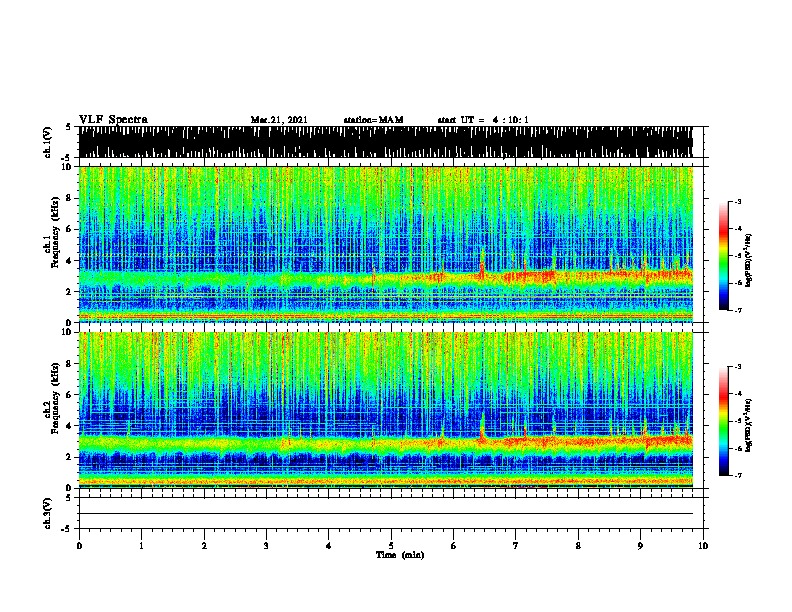Select the date text "Mar.21, 2021"
Screen dimensions: 792x612
point(279,120)
